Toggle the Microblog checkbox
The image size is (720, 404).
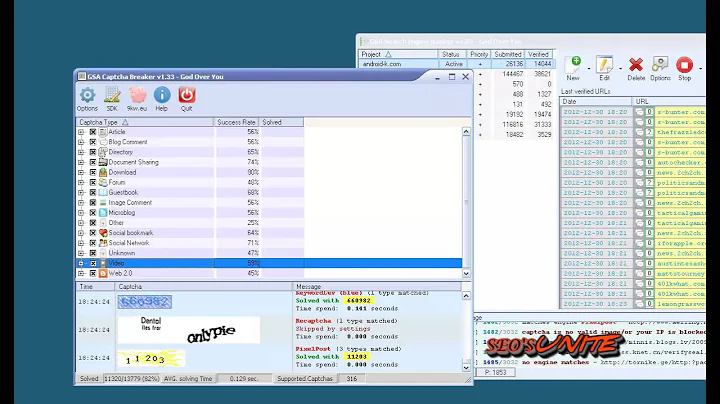point(93,213)
